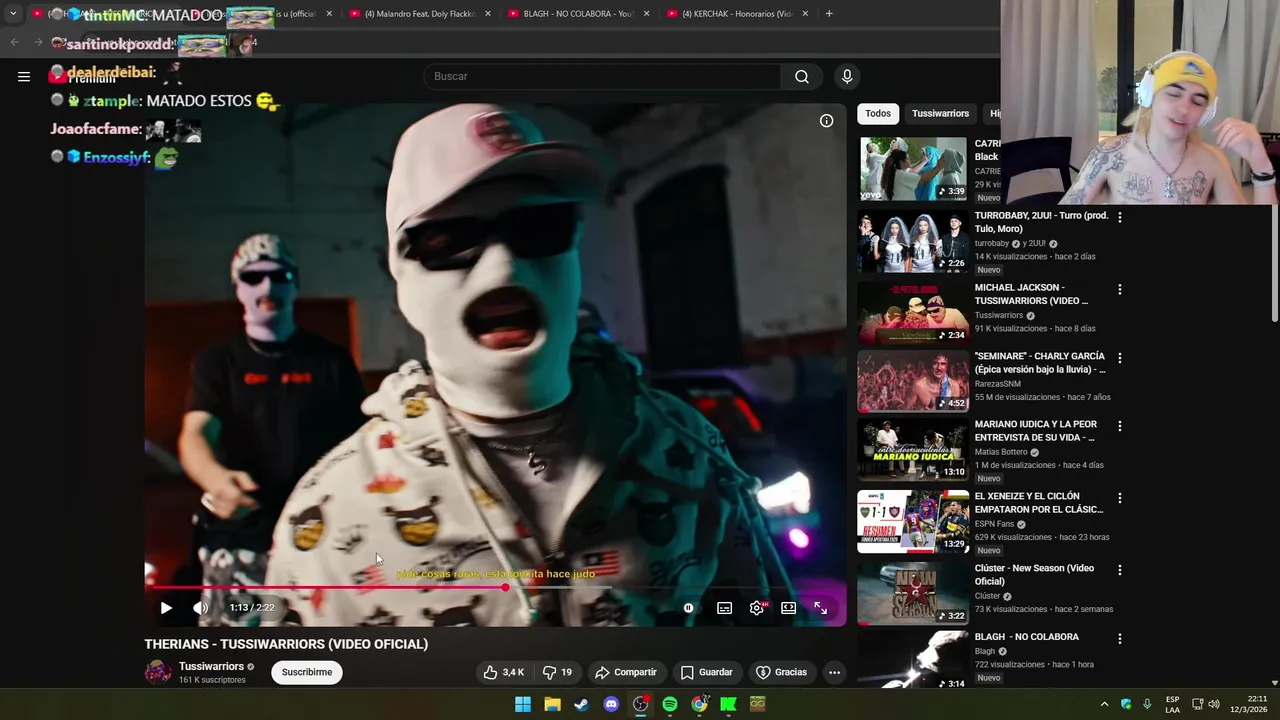Expand the browser tab search dropdown arrow
Screen dimensions: 1280x720
tap(13, 14)
